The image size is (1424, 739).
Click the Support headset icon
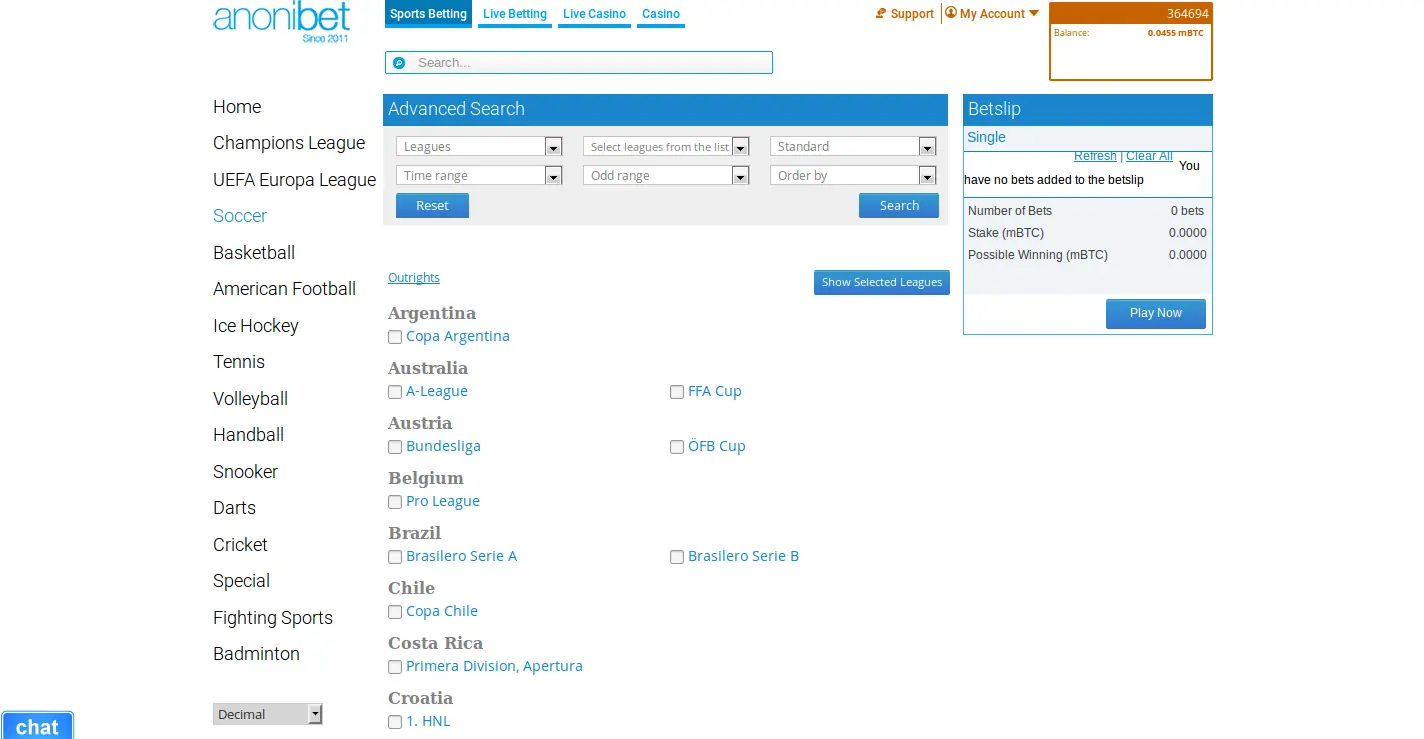coord(881,14)
